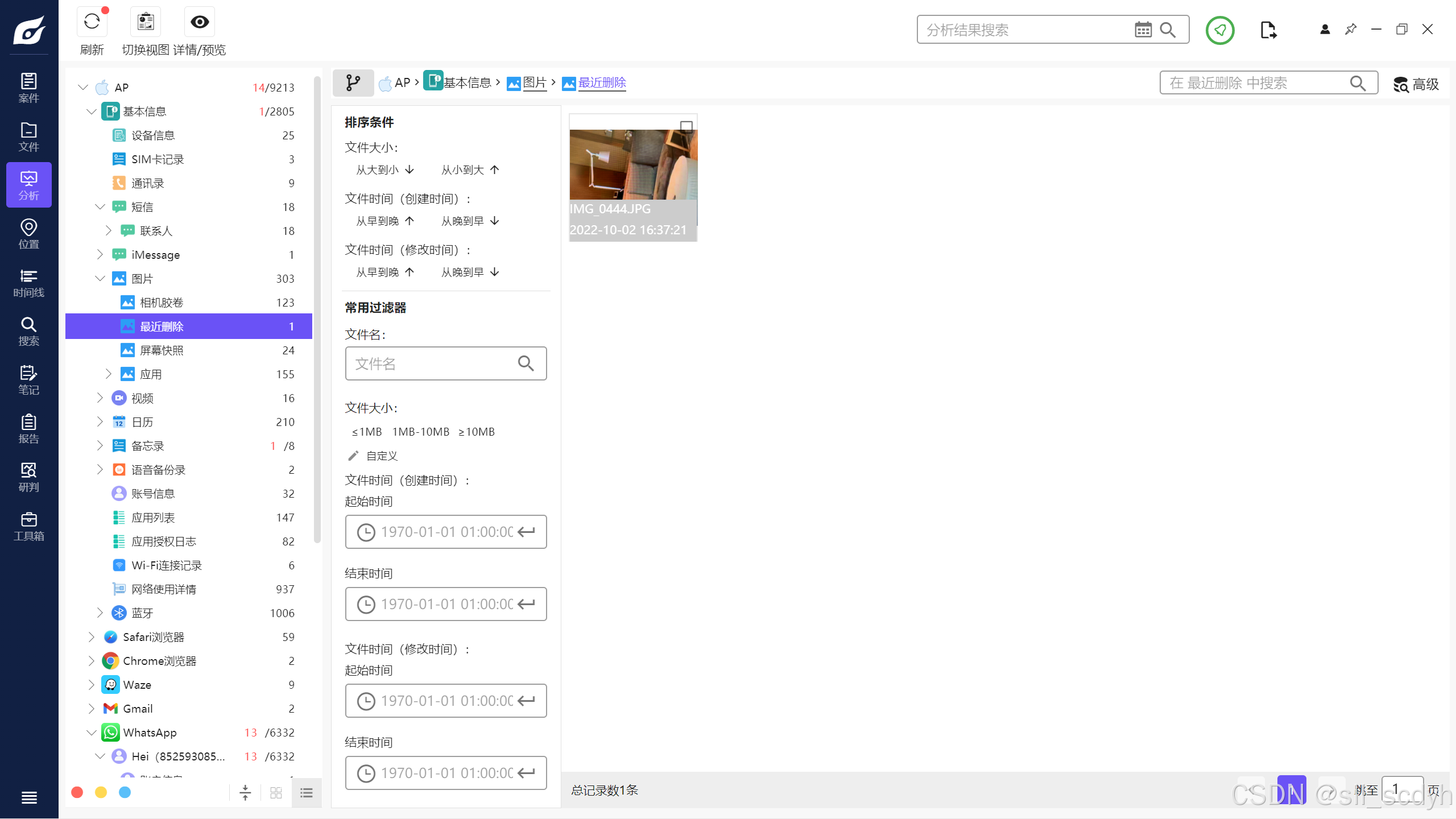Open the Toolbox (工具箱) sidebar icon
1456x819 pixels.
28,526
